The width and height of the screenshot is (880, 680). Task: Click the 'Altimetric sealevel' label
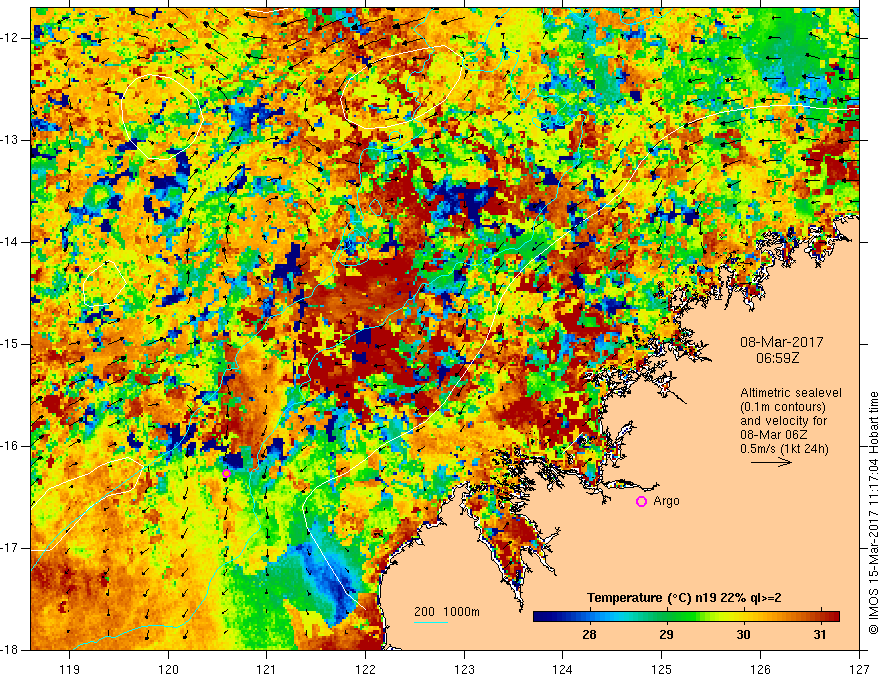pyautogui.click(x=791, y=393)
